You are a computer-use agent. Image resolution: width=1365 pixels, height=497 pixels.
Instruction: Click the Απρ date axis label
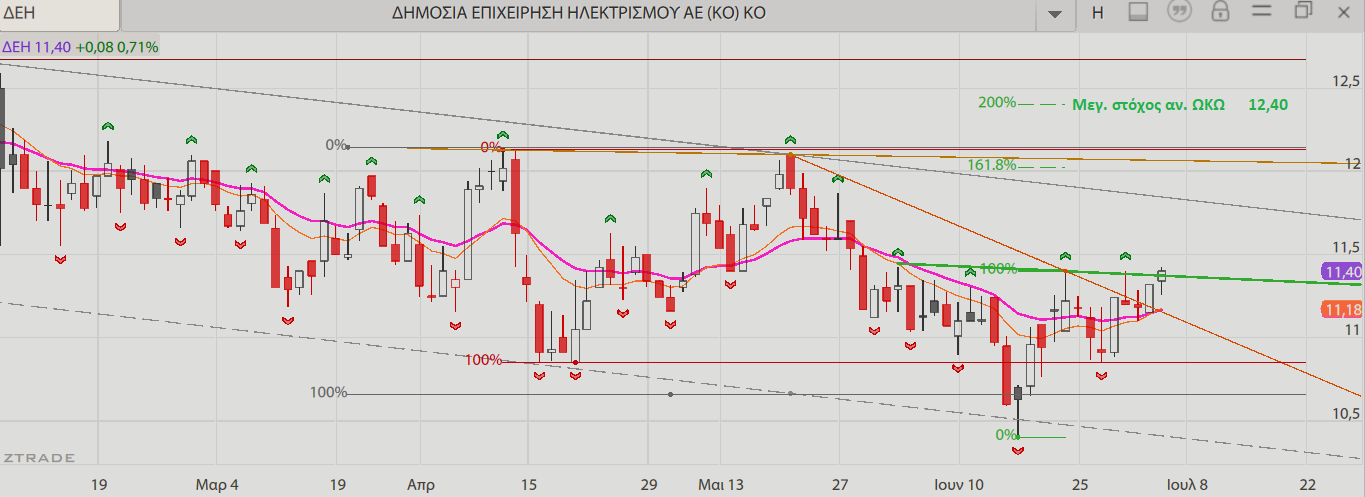421,485
